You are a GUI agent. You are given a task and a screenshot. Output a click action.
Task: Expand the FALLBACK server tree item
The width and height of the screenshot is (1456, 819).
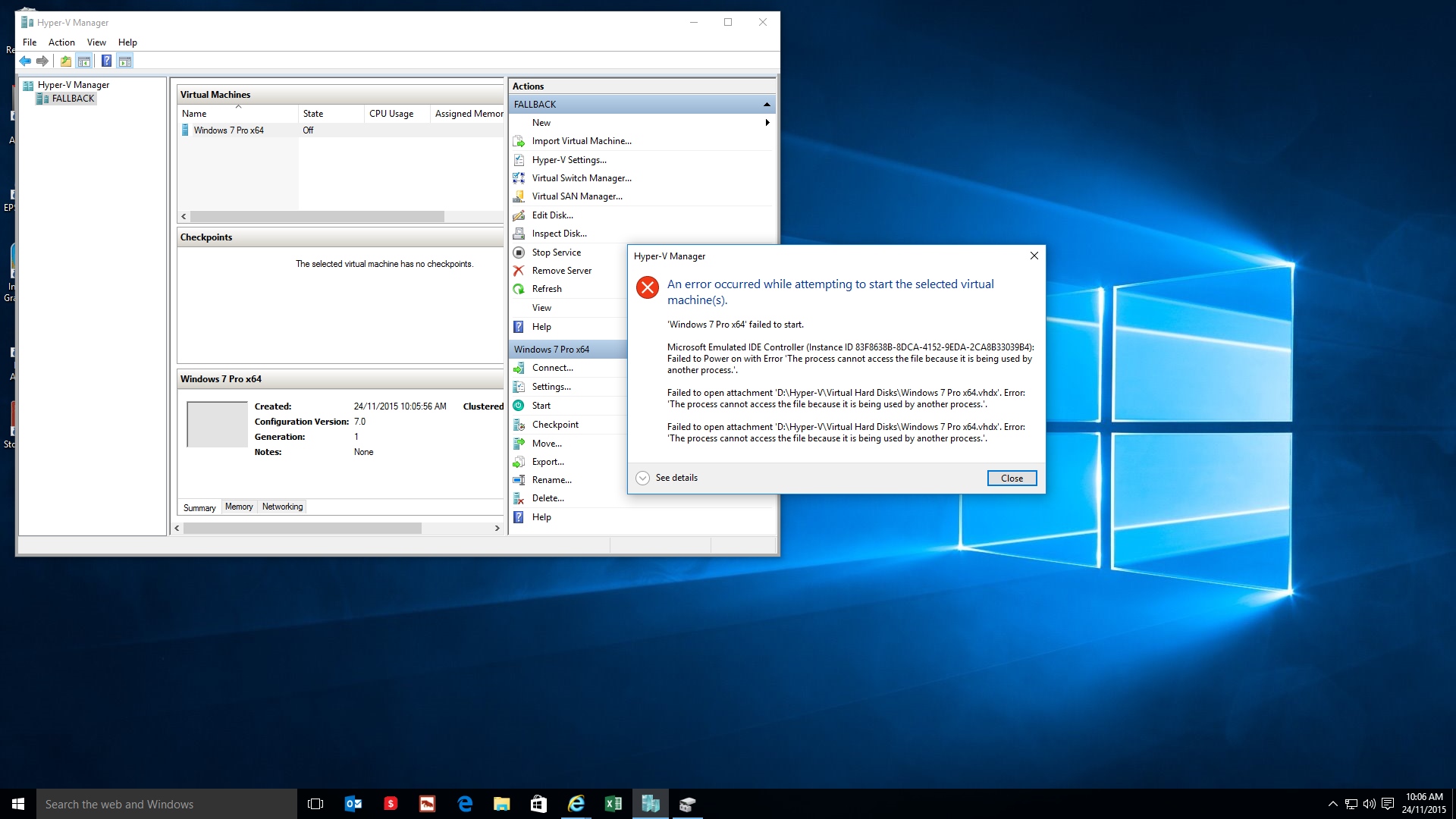pyautogui.click(x=73, y=99)
